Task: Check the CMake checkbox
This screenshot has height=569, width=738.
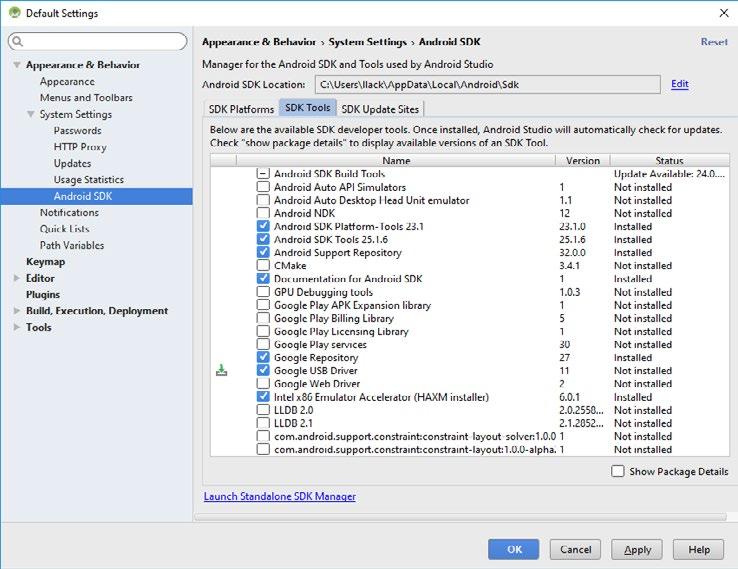Action: (x=263, y=265)
